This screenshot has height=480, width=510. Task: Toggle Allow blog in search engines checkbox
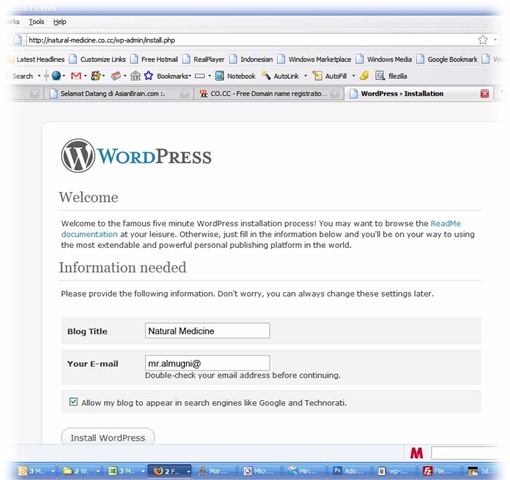pos(73,402)
